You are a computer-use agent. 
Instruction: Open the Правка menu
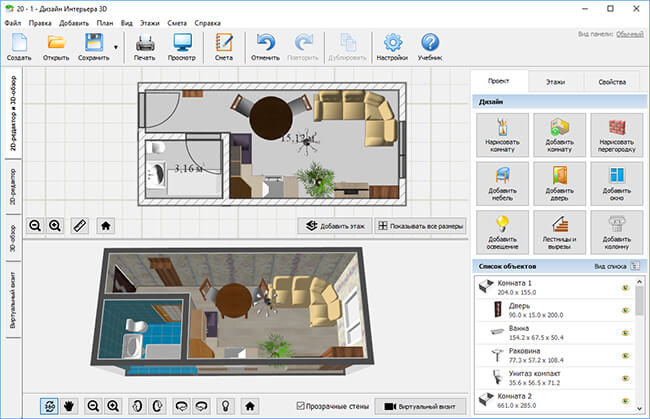[x=40, y=23]
